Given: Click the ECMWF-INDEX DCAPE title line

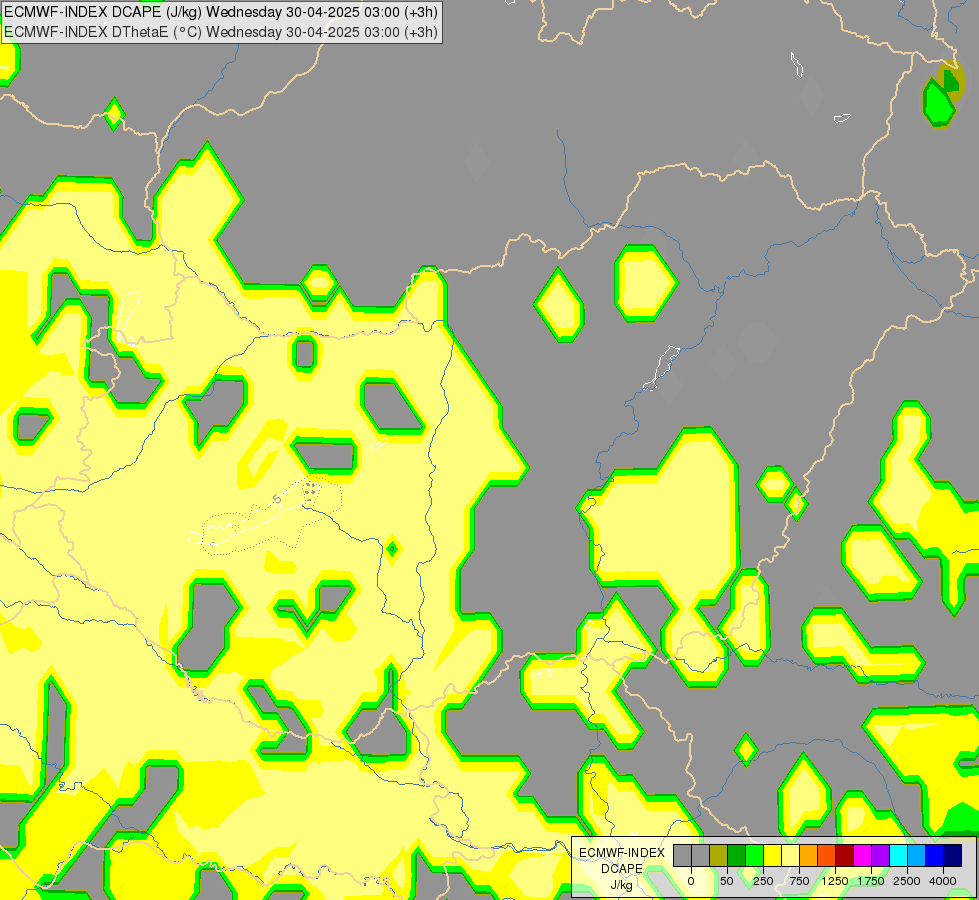Looking at the screenshot, I should [221, 12].
